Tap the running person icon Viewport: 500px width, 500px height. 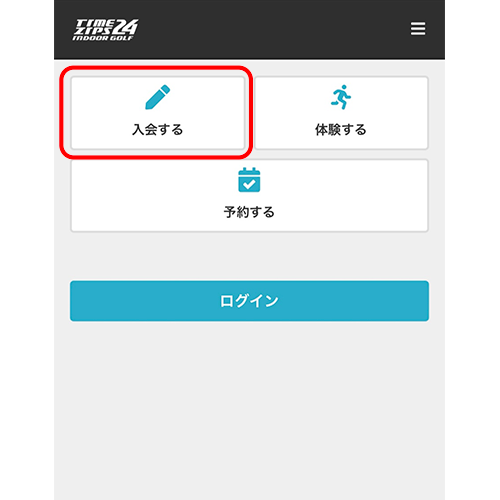click(x=341, y=97)
